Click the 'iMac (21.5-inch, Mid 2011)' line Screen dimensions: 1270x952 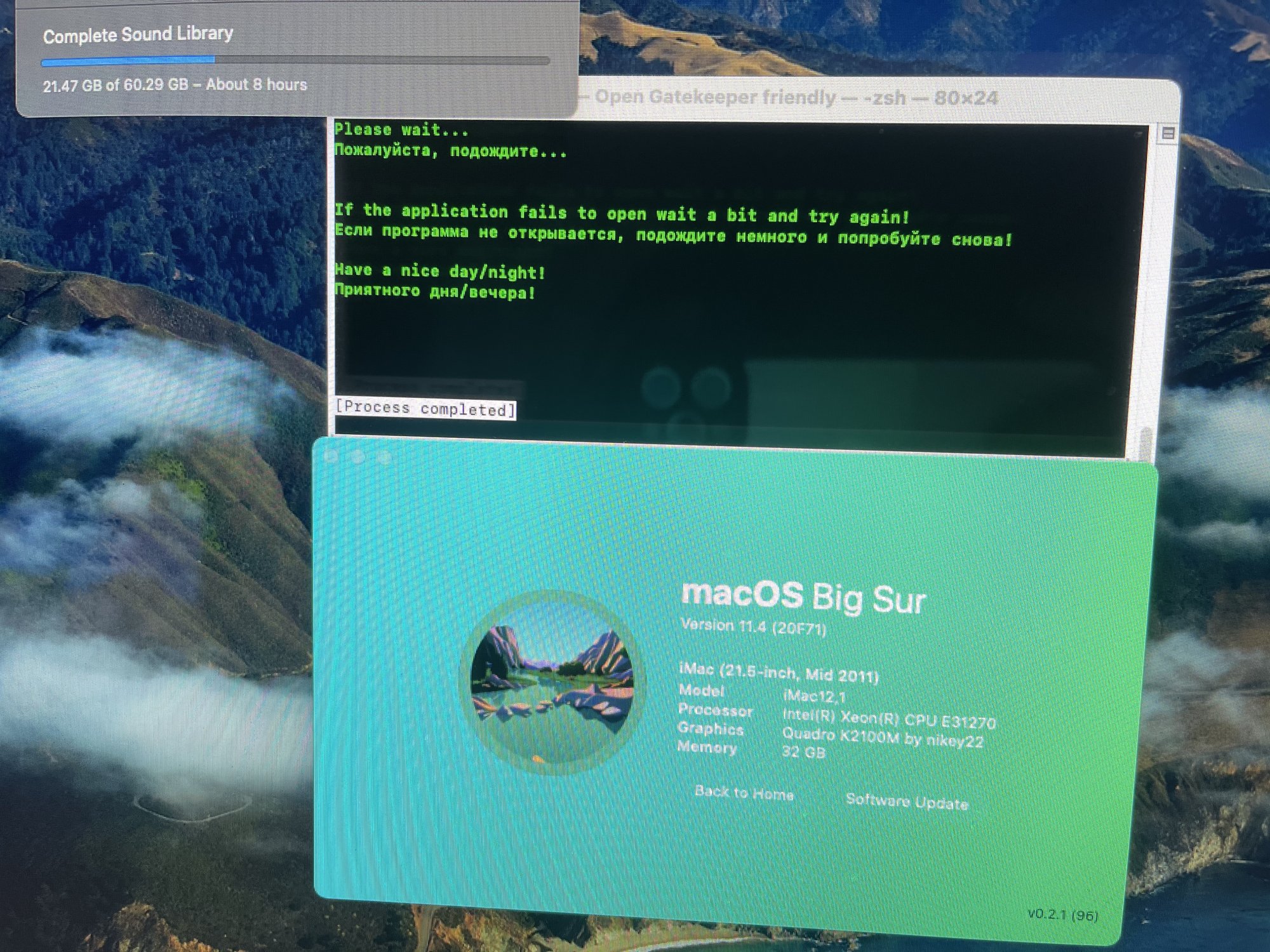779,673
